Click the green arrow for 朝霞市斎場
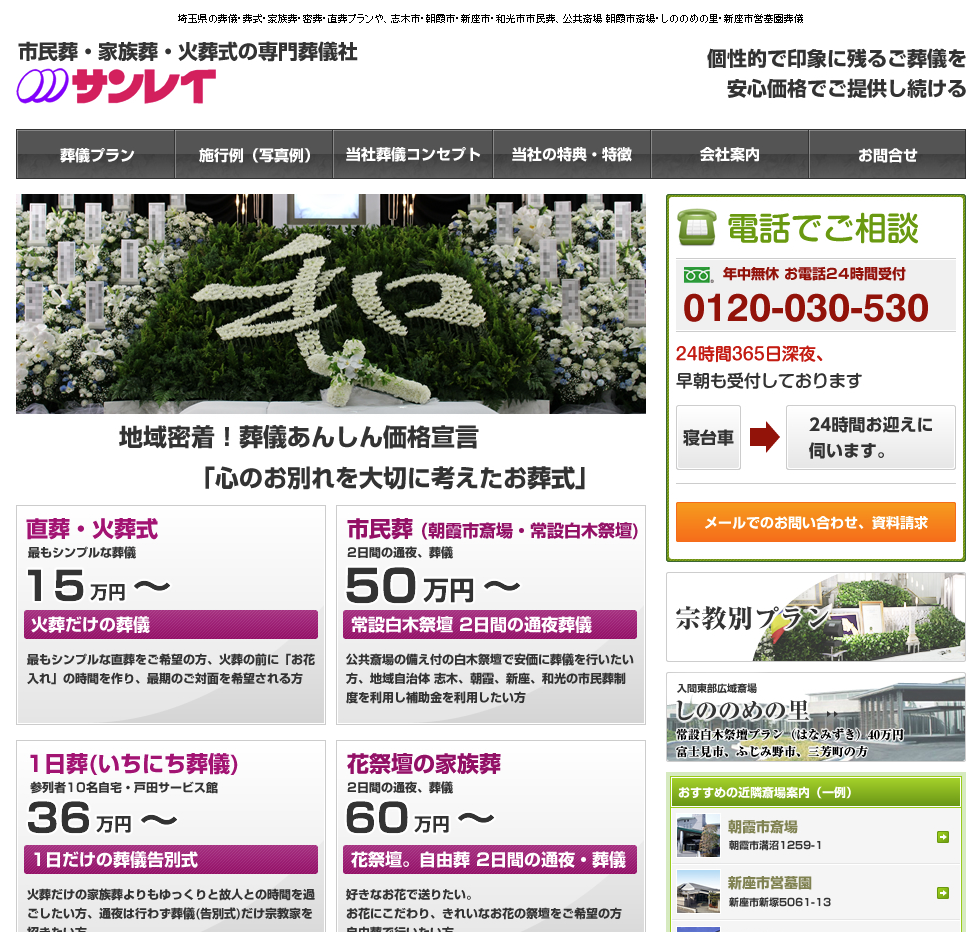976x932 pixels. (x=942, y=837)
